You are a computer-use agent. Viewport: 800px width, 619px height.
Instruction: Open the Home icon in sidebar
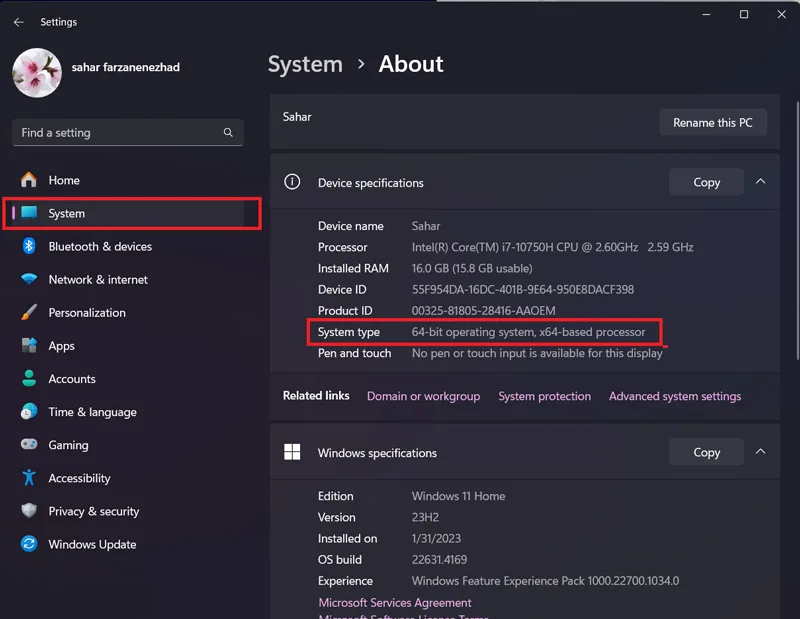(29, 180)
